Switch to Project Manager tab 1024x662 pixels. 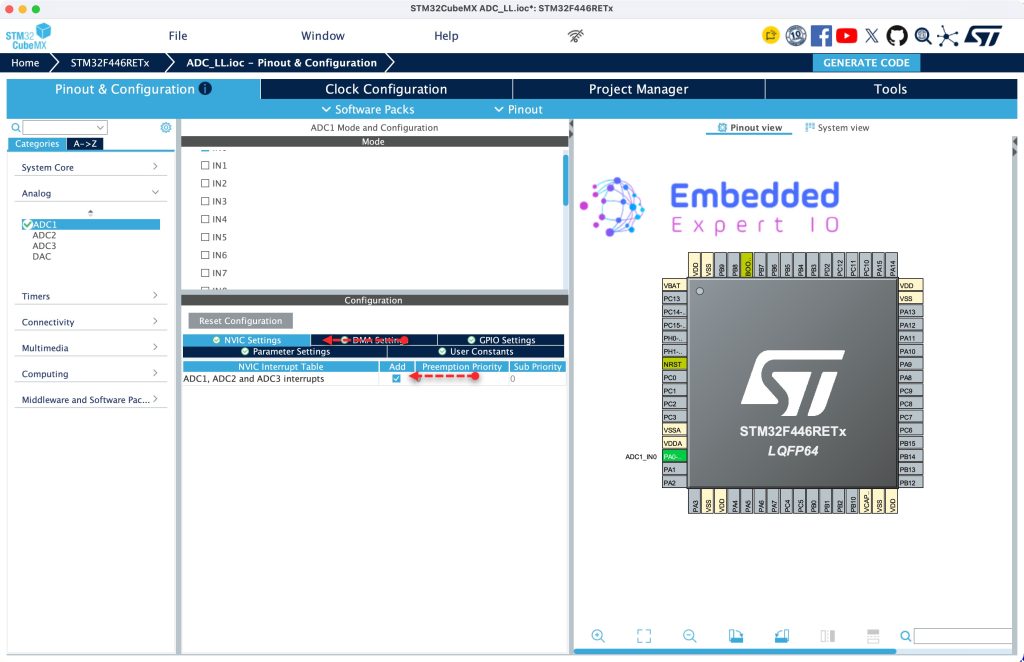click(639, 89)
